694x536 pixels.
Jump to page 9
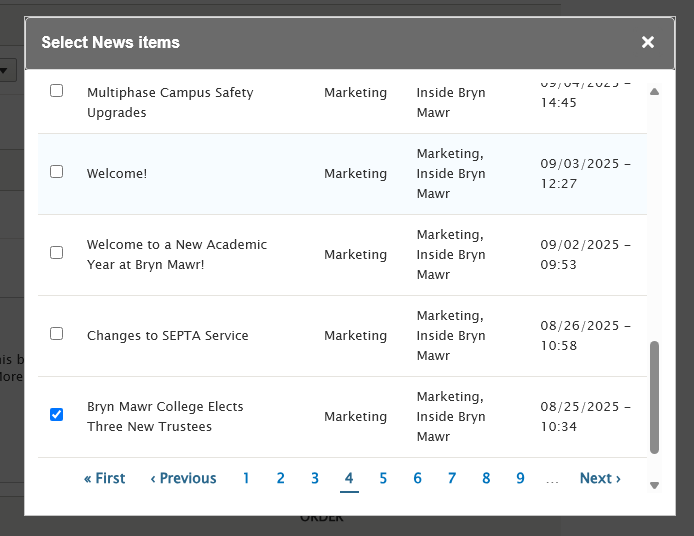[520, 478]
